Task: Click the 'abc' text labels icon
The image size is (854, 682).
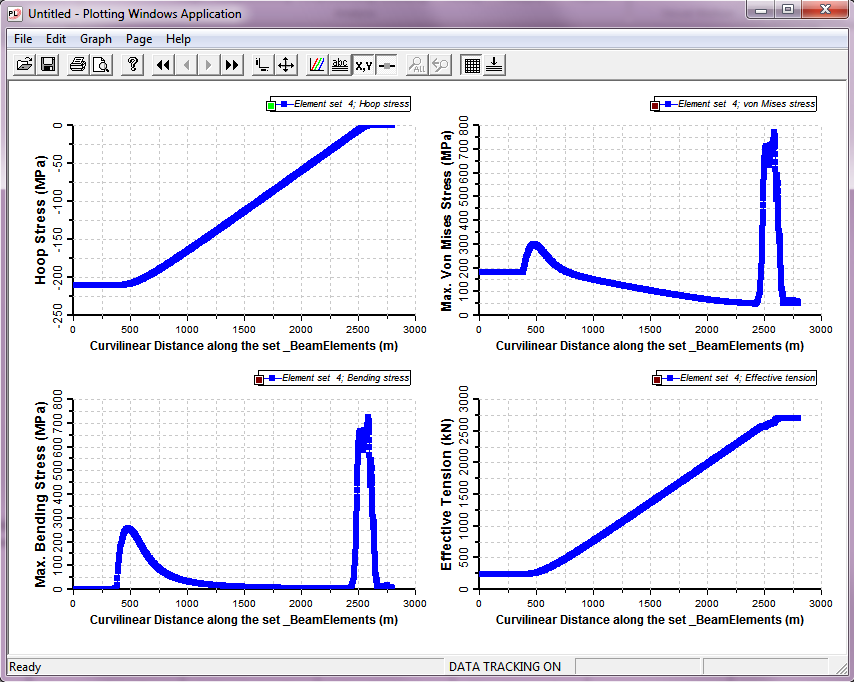Action: 340,65
